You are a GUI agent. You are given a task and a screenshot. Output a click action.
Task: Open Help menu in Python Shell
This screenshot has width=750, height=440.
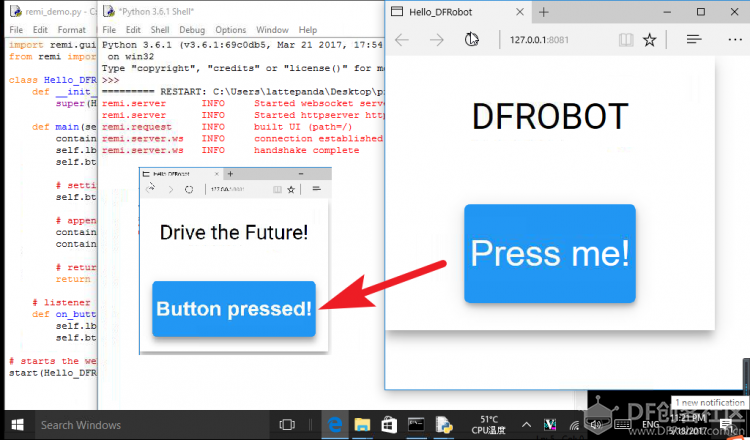(x=308, y=30)
